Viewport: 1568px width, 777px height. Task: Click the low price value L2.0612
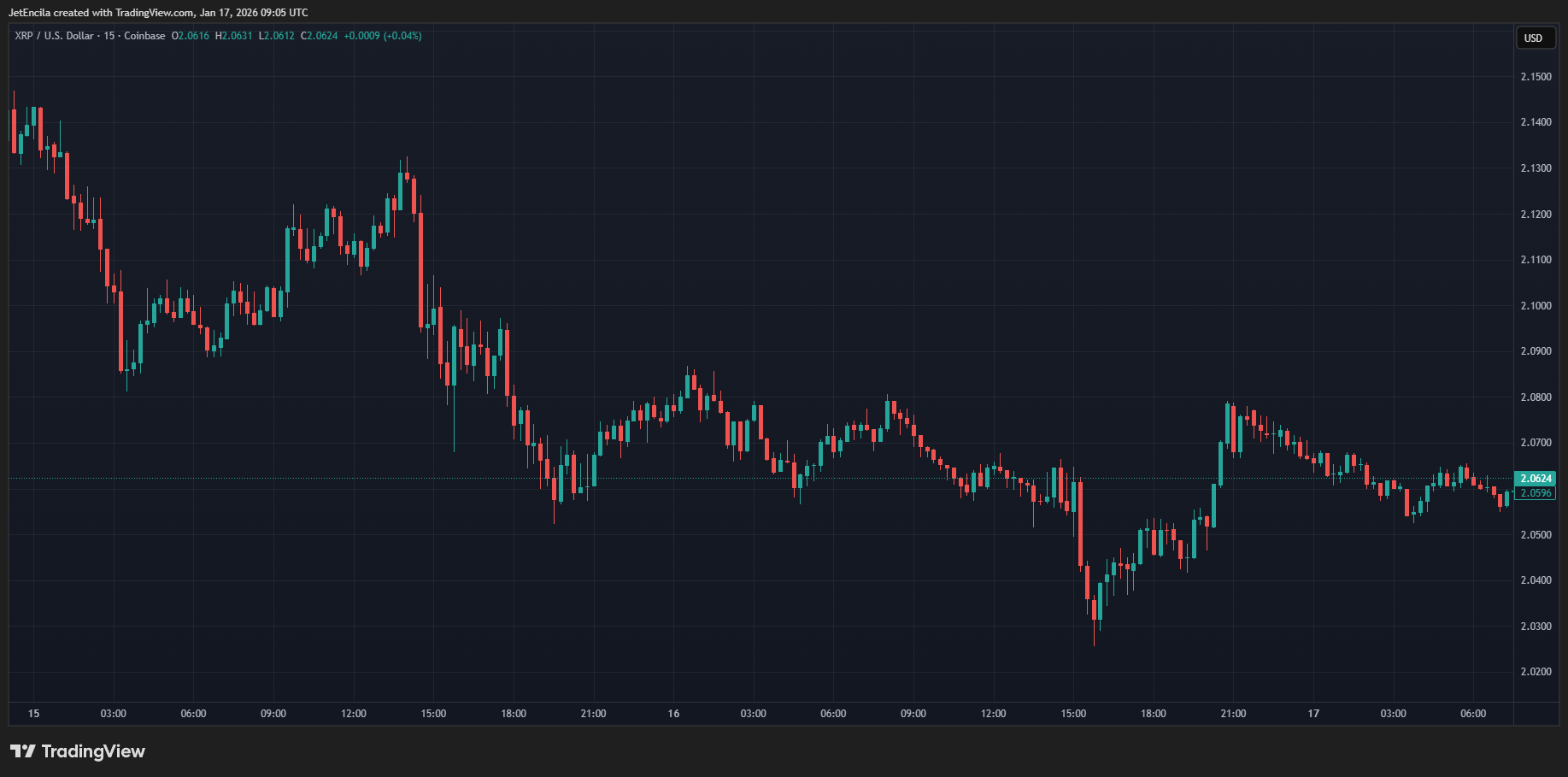275,36
